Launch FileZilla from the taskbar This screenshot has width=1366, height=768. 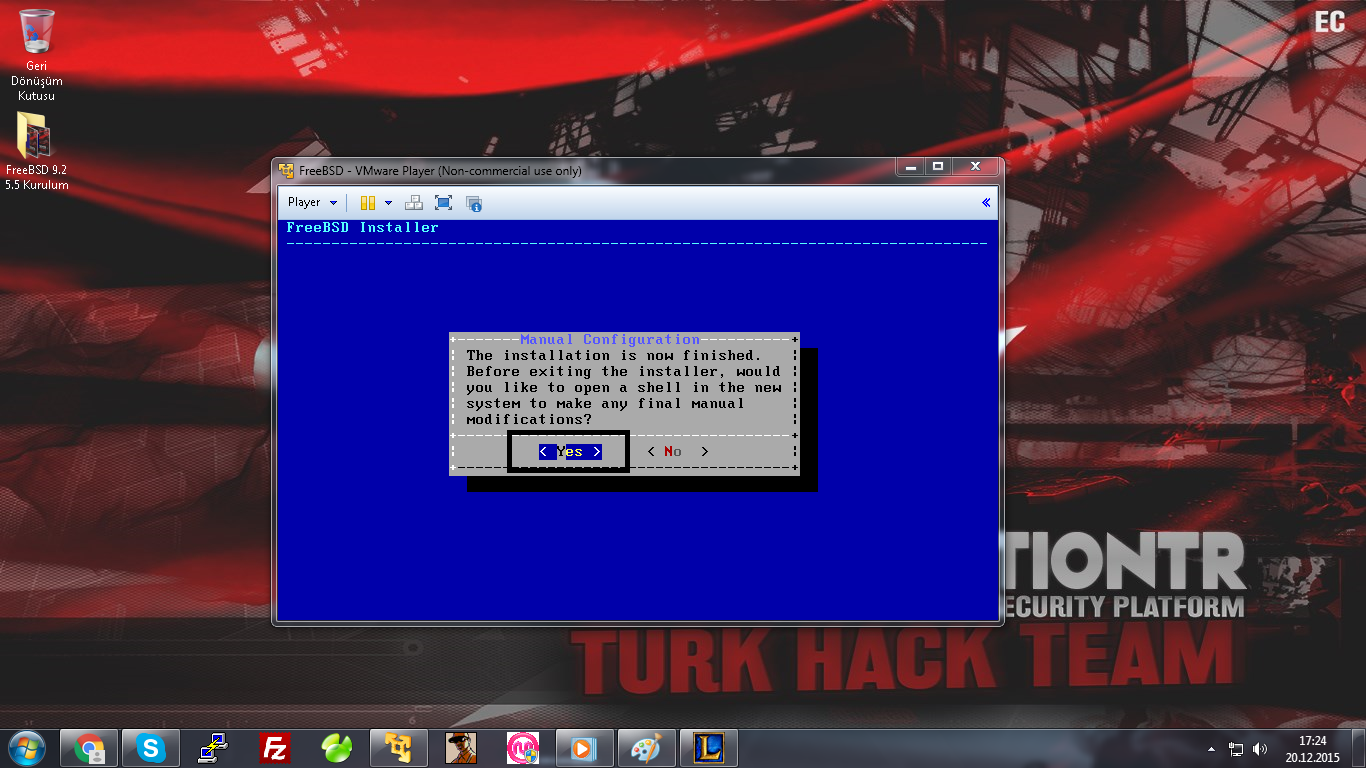click(x=275, y=748)
